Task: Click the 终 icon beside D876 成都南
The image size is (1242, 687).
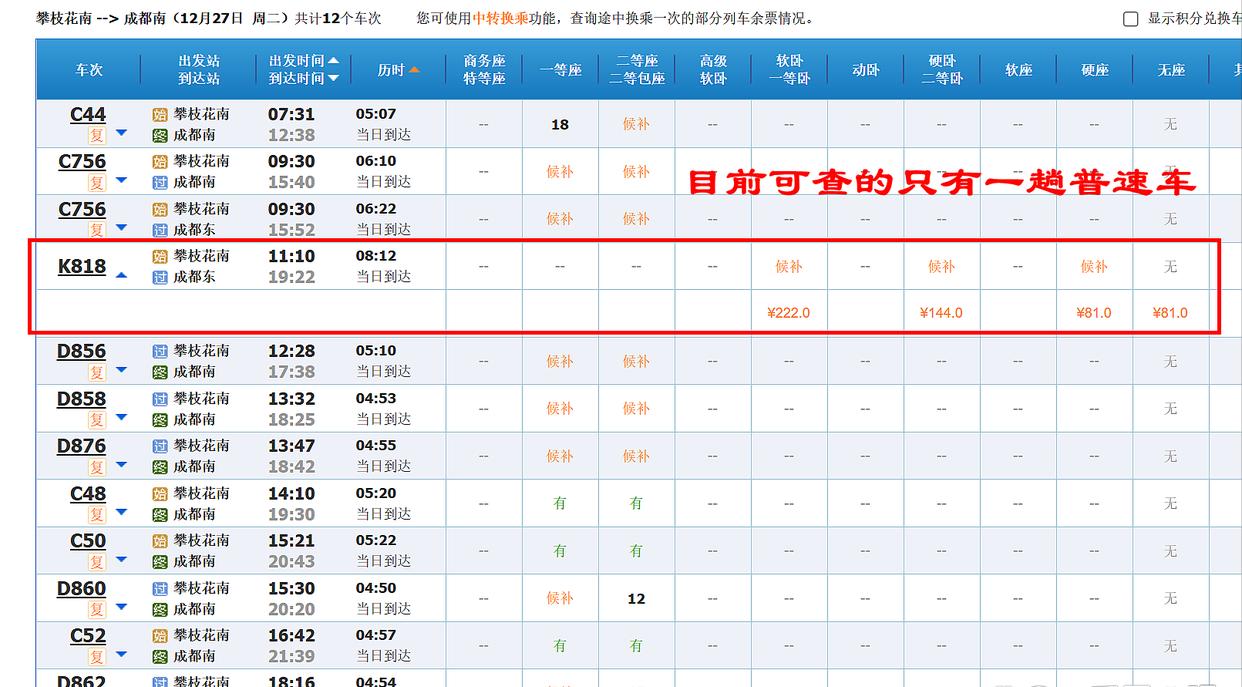Action: point(160,463)
